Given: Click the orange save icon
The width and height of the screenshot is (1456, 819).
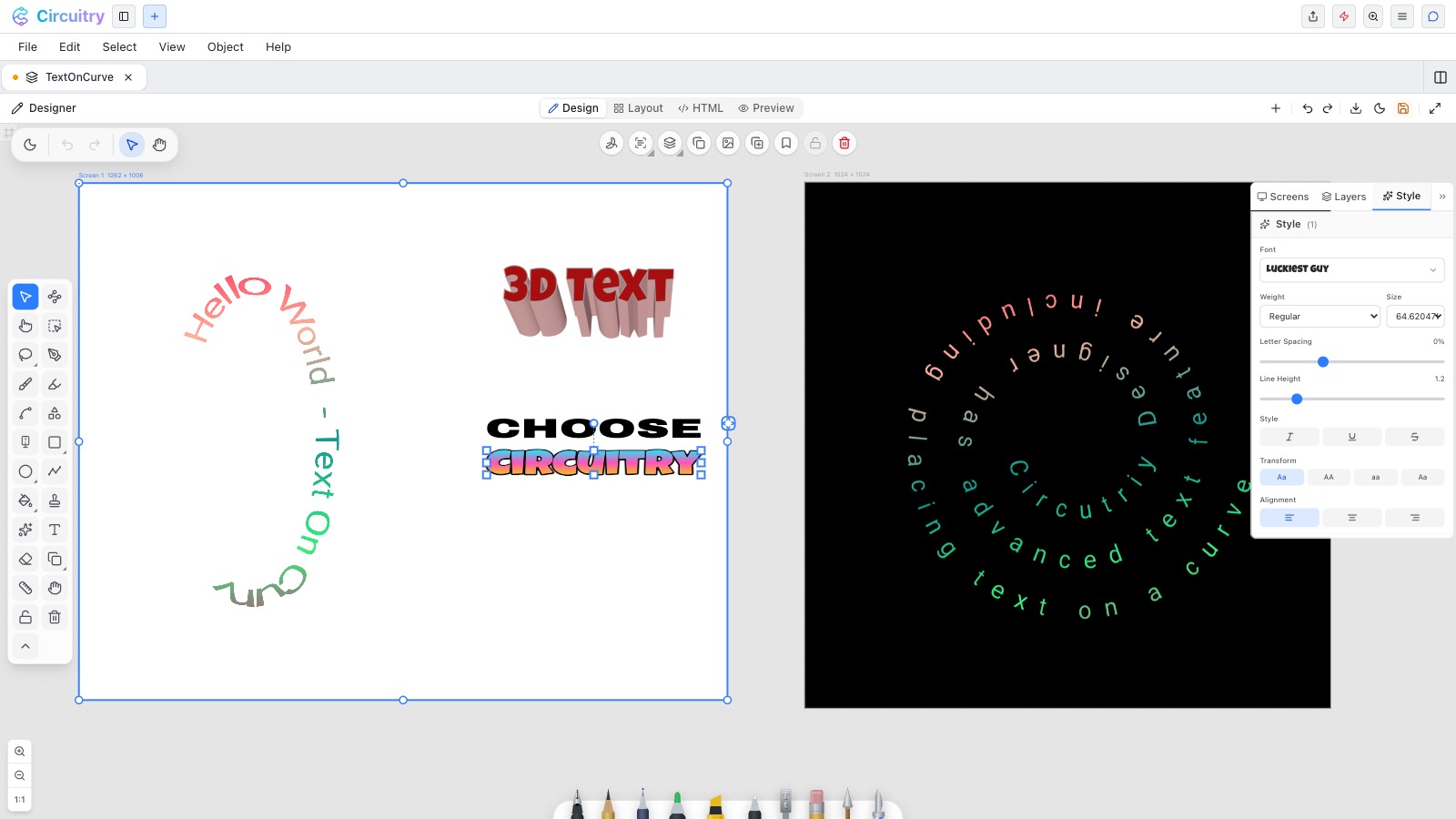Looking at the screenshot, I should [1403, 108].
